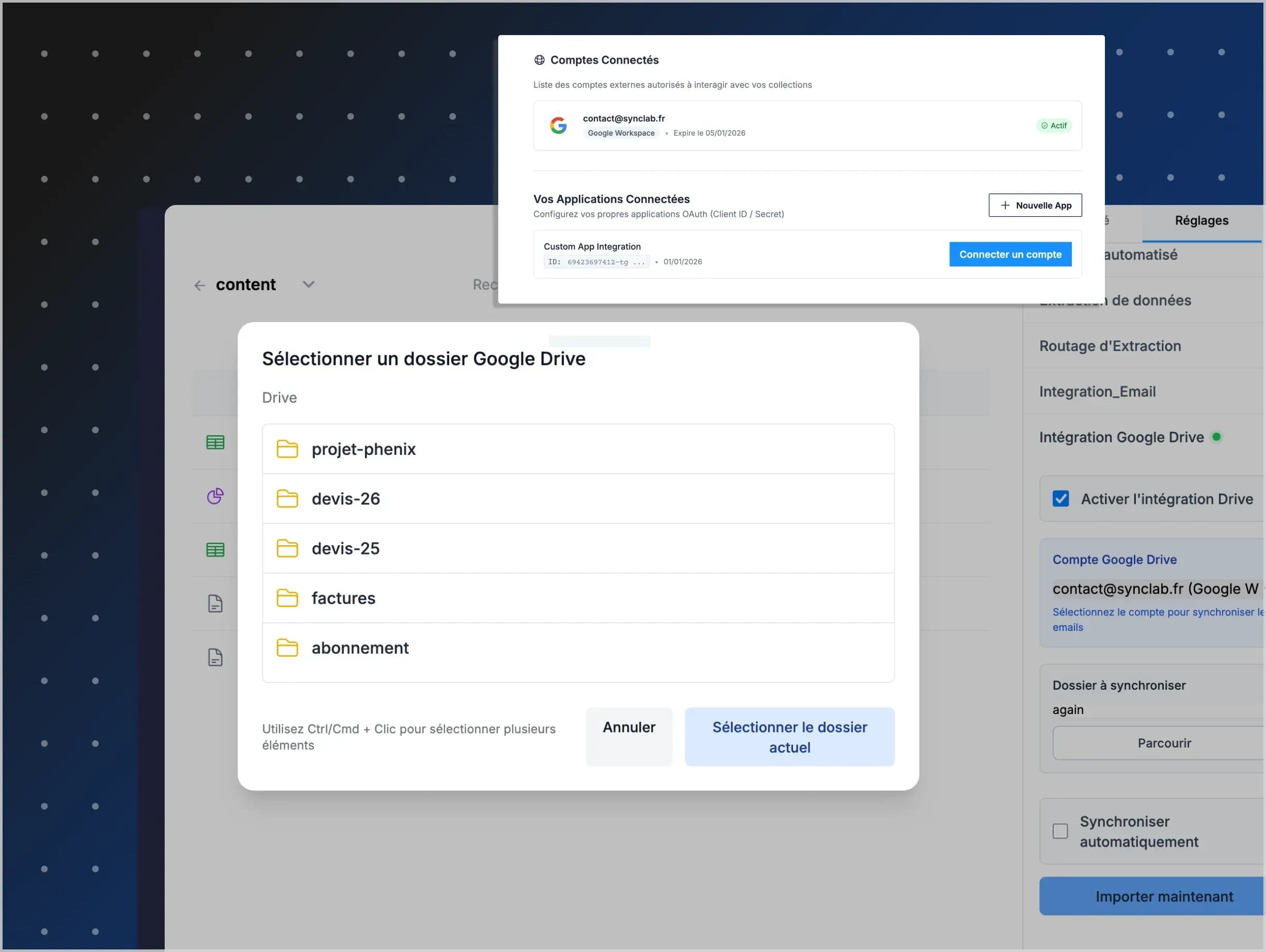Viewport: 1266px width, 952px height.
Task: Click the purple pie chart file icon
Action: click(215, 496)
